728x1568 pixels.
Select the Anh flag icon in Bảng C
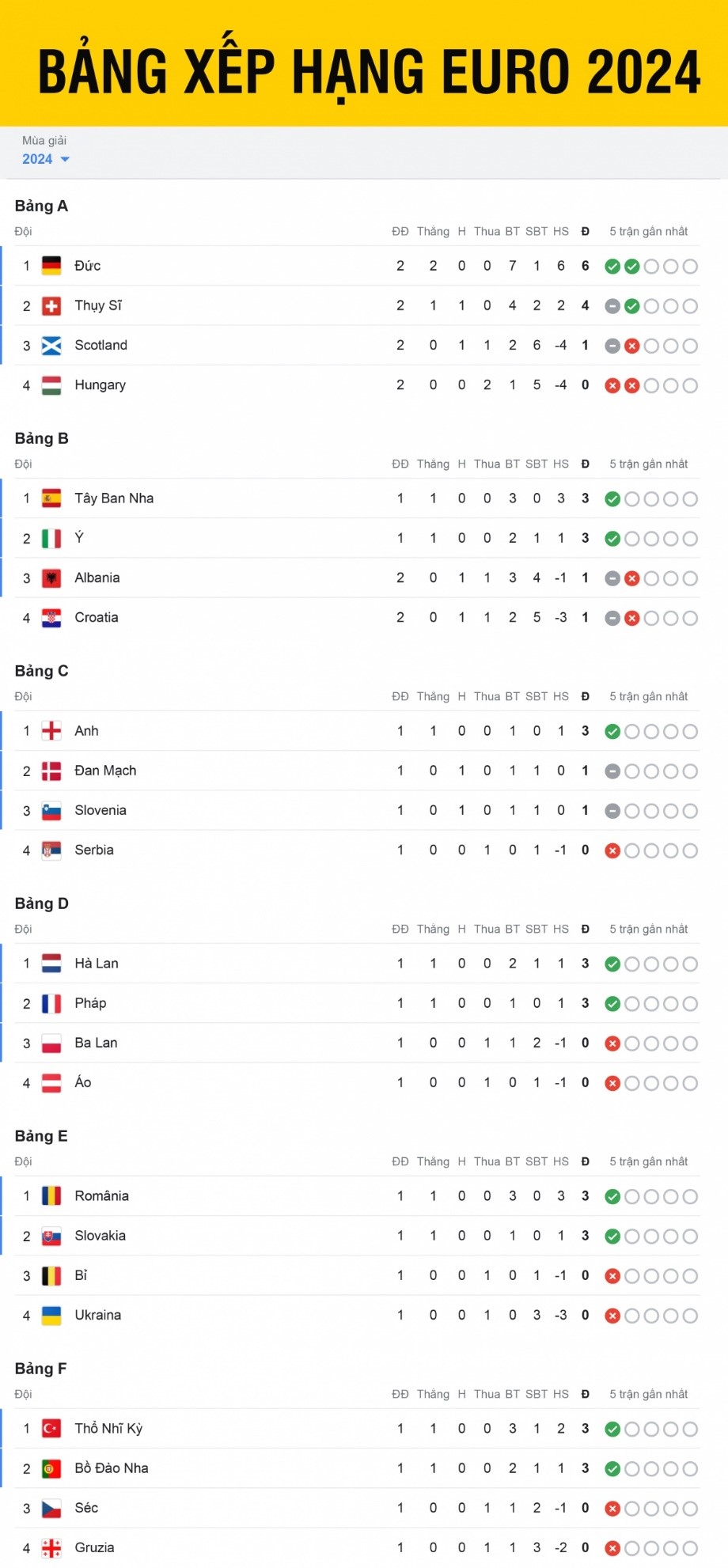51,731
